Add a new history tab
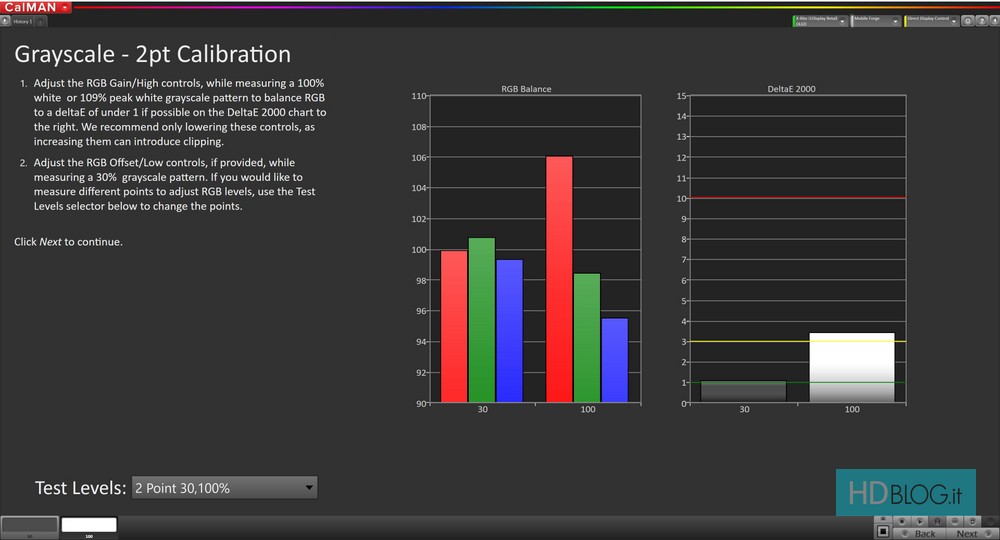1000x540 pixels. 40,21
